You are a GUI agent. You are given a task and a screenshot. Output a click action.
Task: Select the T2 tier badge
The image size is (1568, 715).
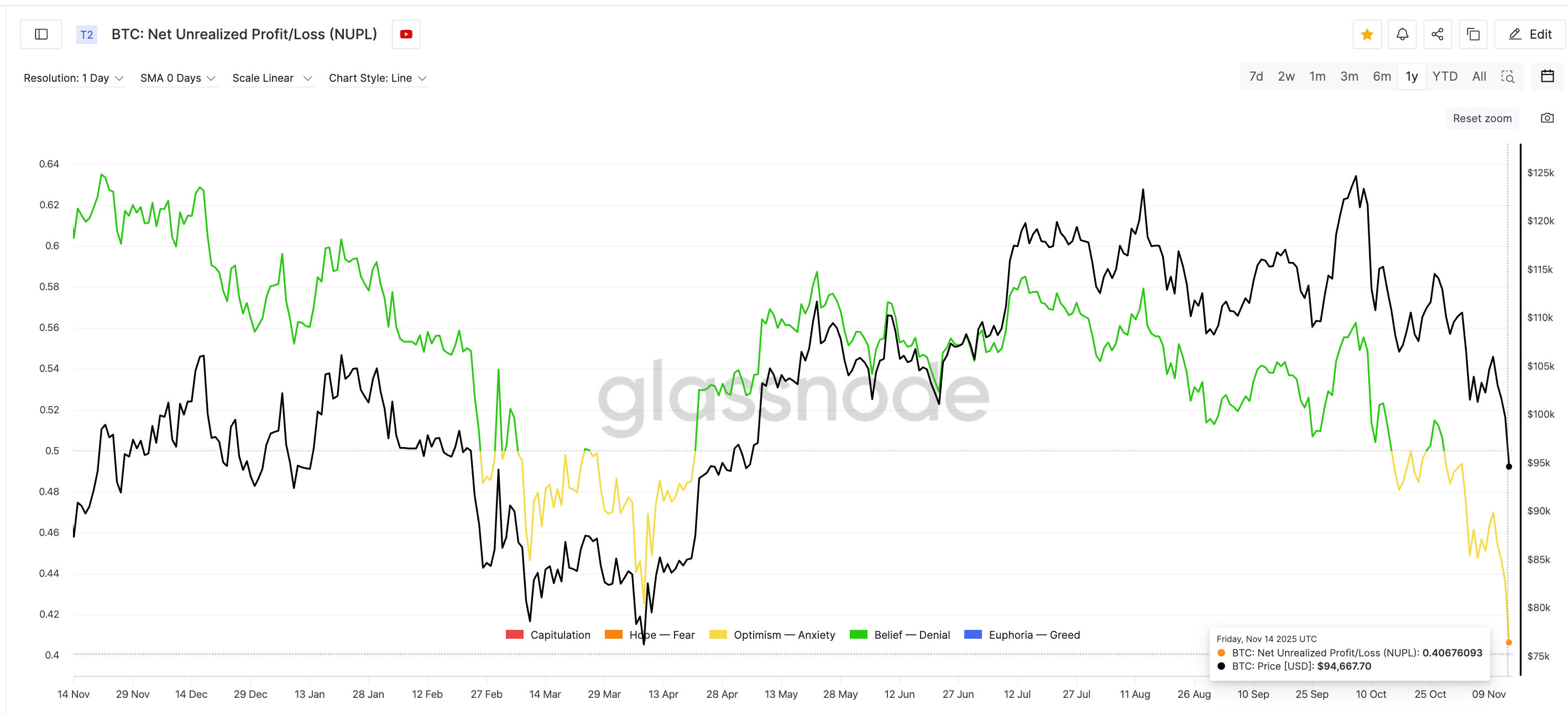pos(86,35)
